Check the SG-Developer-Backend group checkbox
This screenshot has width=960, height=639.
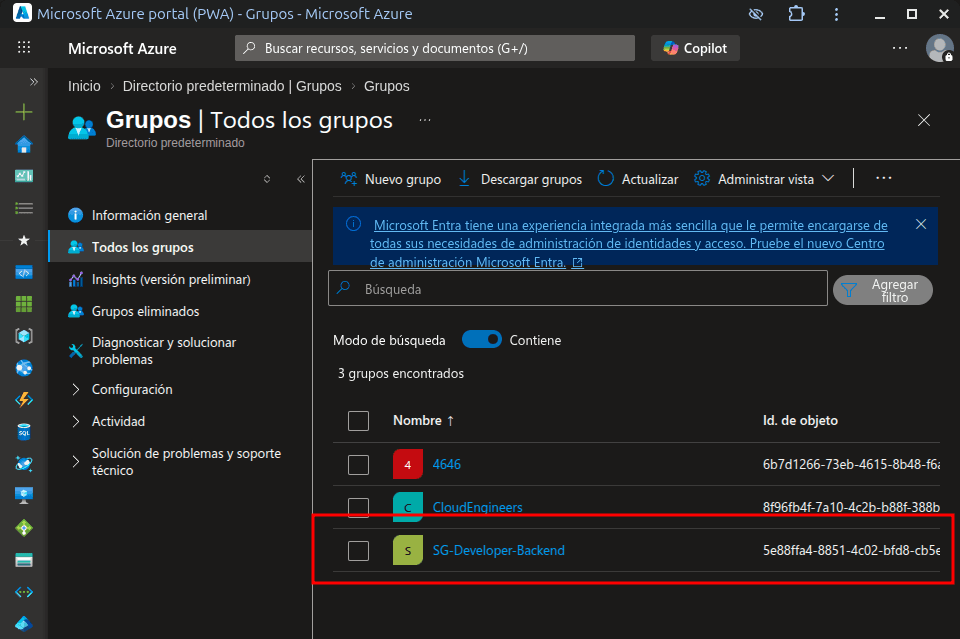(x=359, y=551)
